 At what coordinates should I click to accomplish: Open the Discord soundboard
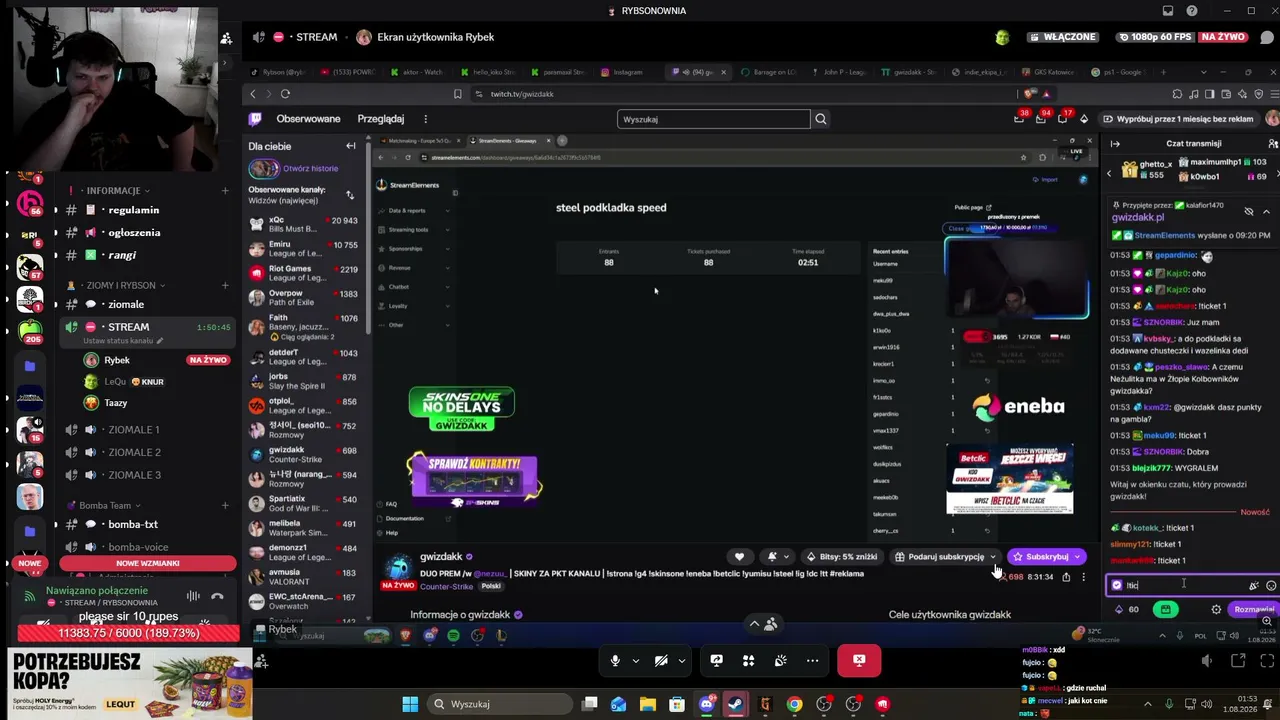[780, 660]
